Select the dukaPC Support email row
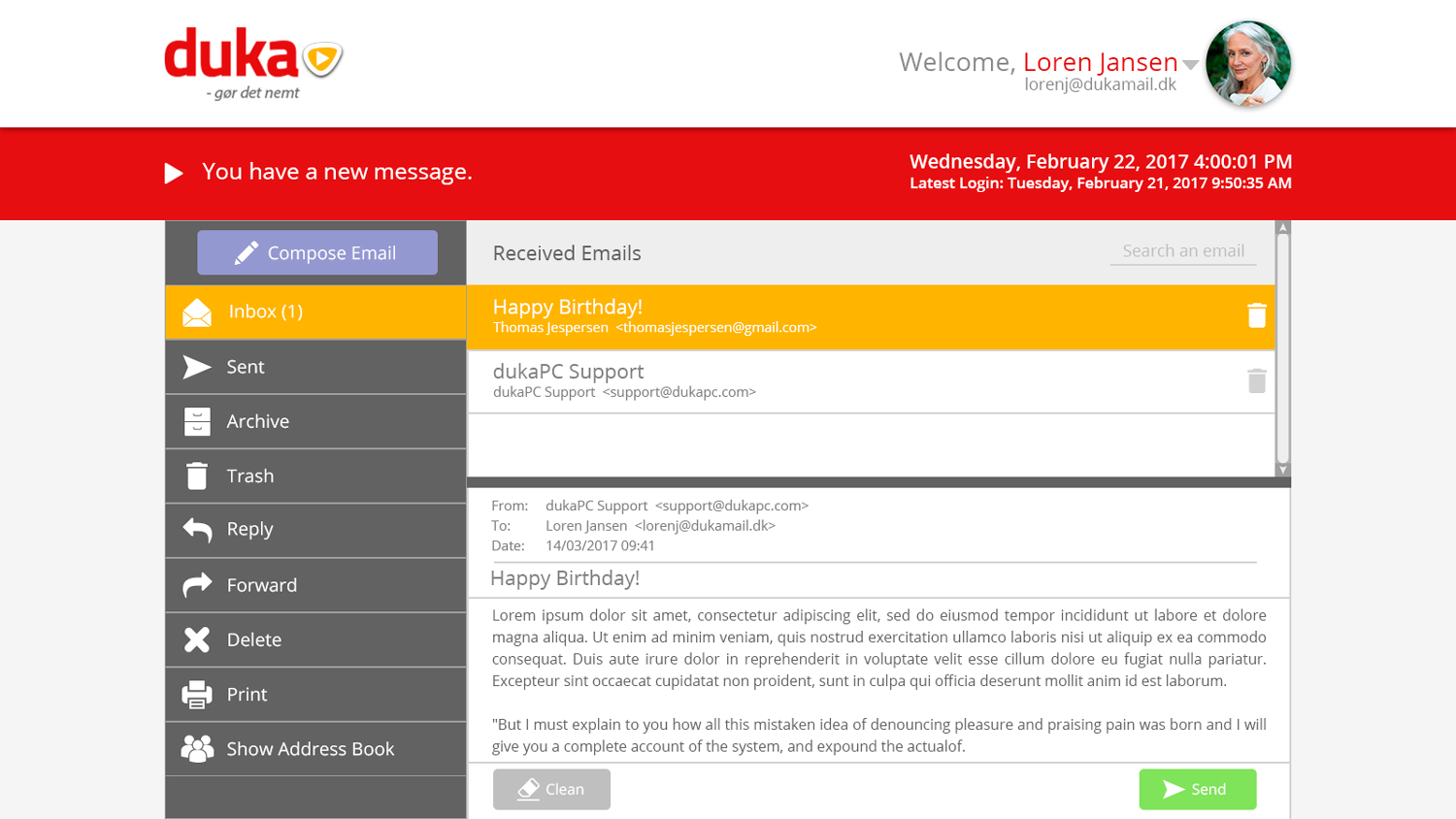This screenshot has width=1456, height=819. click(871, 381)
